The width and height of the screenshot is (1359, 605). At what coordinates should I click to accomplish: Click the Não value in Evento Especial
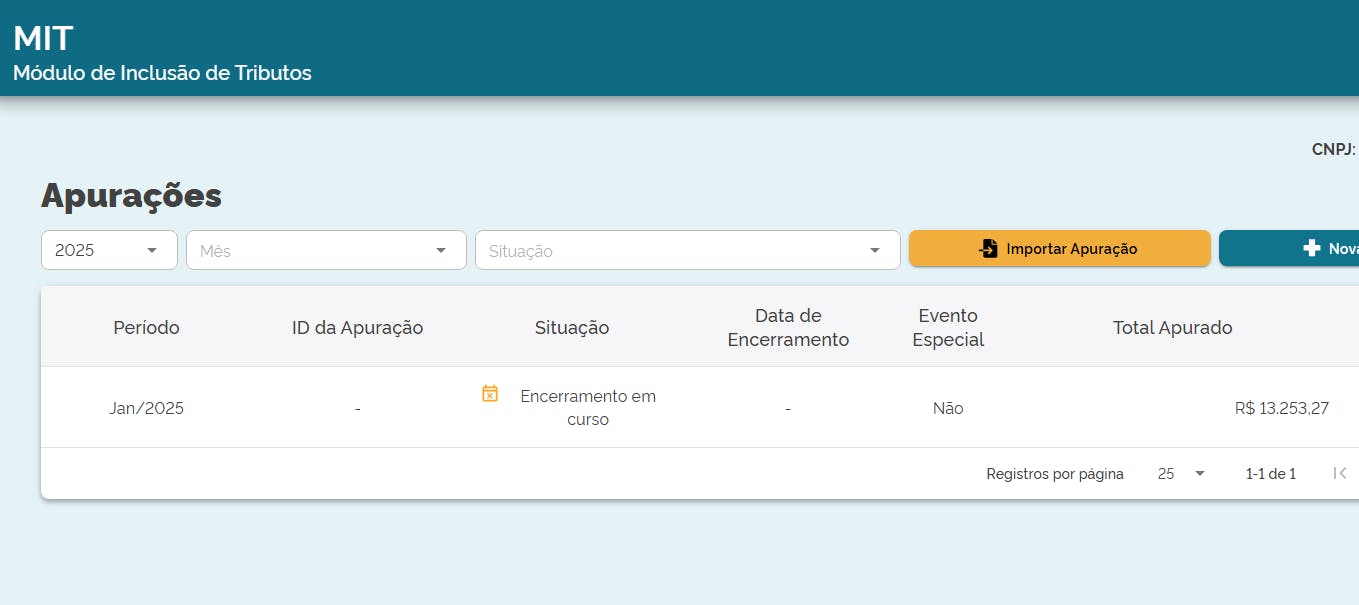point(948,408)
